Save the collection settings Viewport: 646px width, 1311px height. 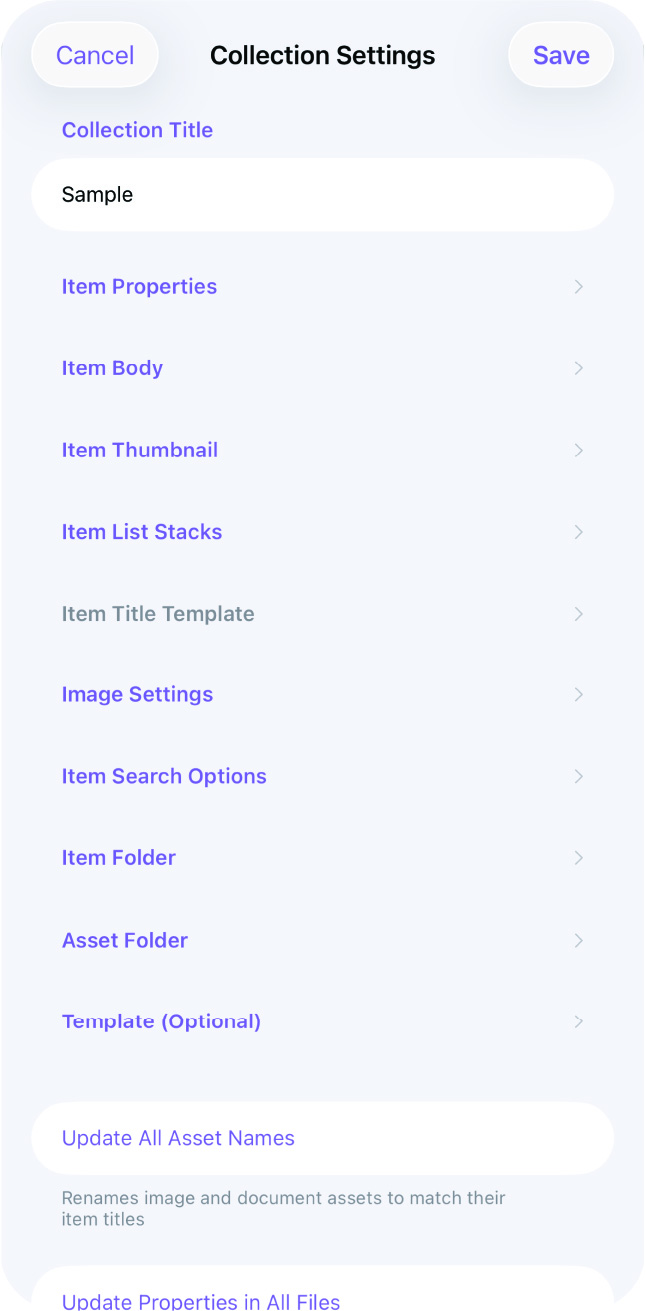561,55
